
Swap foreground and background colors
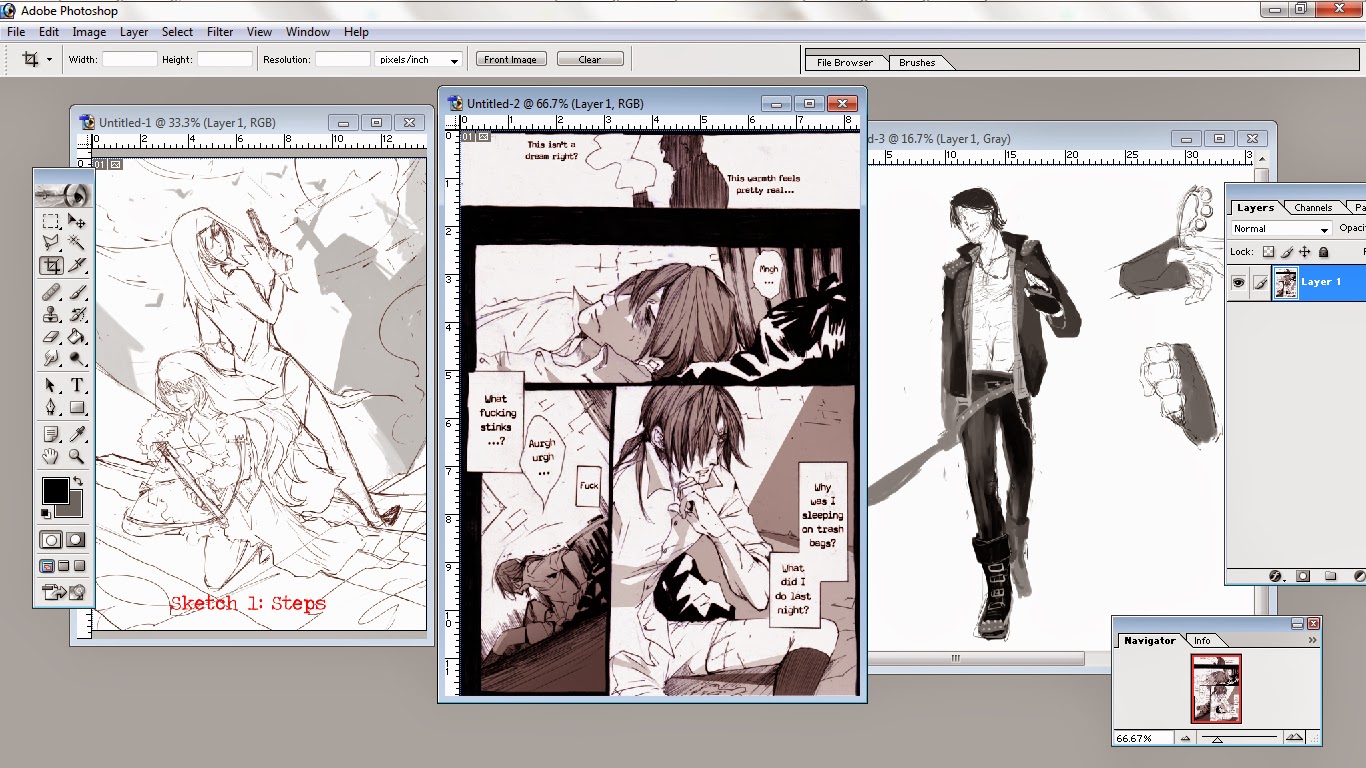pos(77,483)
